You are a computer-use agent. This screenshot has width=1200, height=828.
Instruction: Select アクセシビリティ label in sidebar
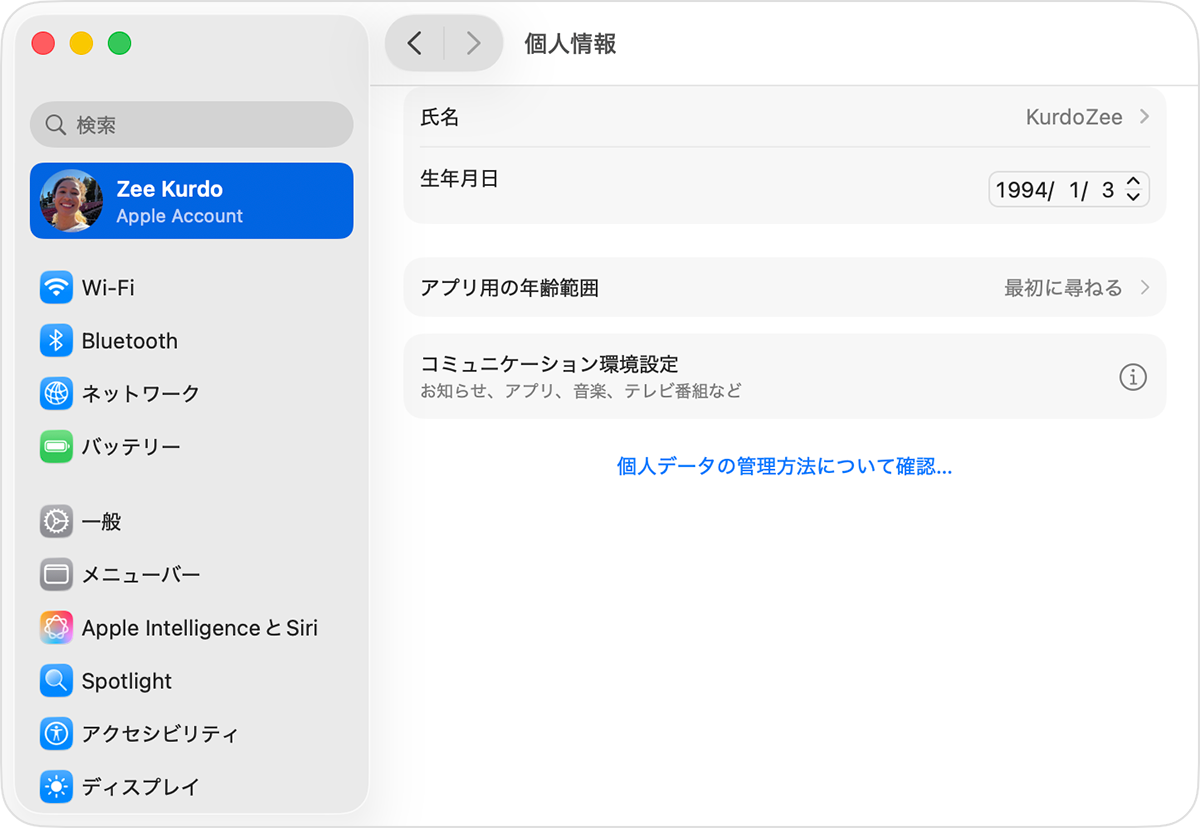coord(160,733)
